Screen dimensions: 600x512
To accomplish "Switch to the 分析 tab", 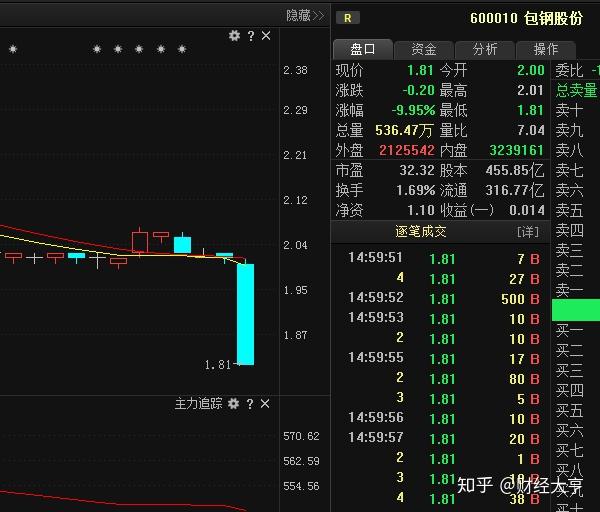I will click(x=485, y=49).
